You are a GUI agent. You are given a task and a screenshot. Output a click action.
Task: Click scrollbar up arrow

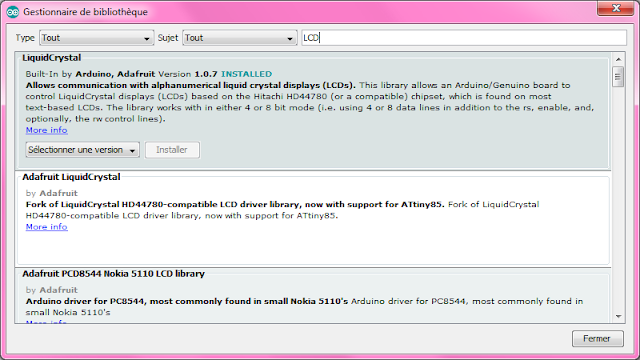(x=618, y=60)
